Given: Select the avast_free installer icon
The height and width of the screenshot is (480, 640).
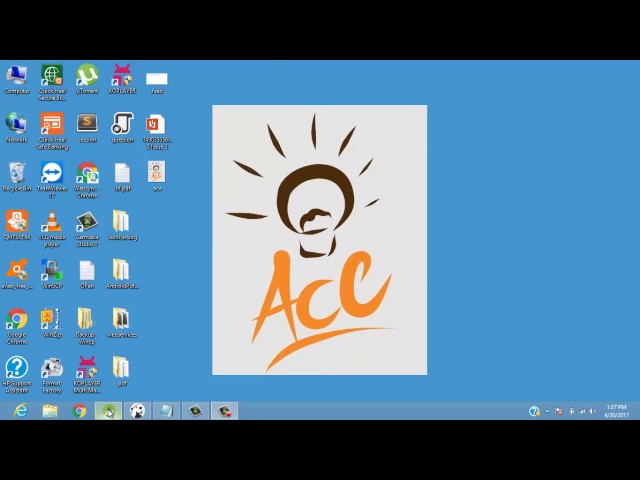Looking at the screenshot, I should click(x=17, y=274).
